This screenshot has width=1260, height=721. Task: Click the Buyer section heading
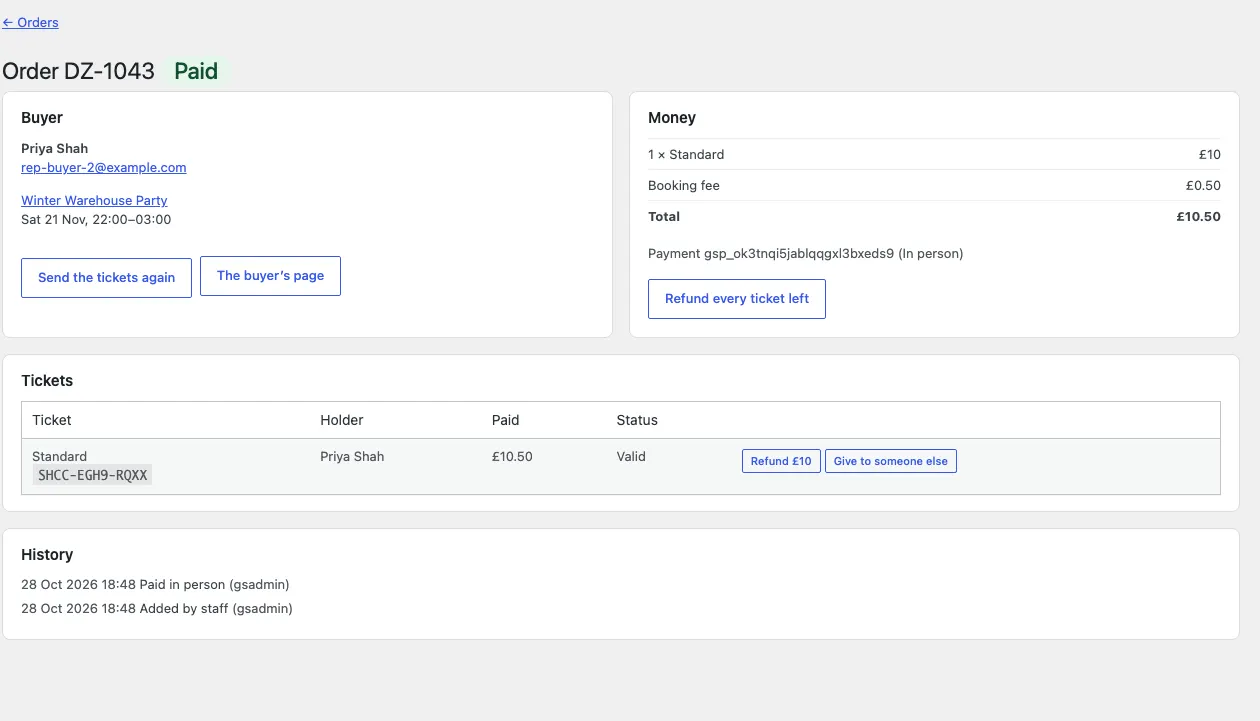(x=42, y=117)
